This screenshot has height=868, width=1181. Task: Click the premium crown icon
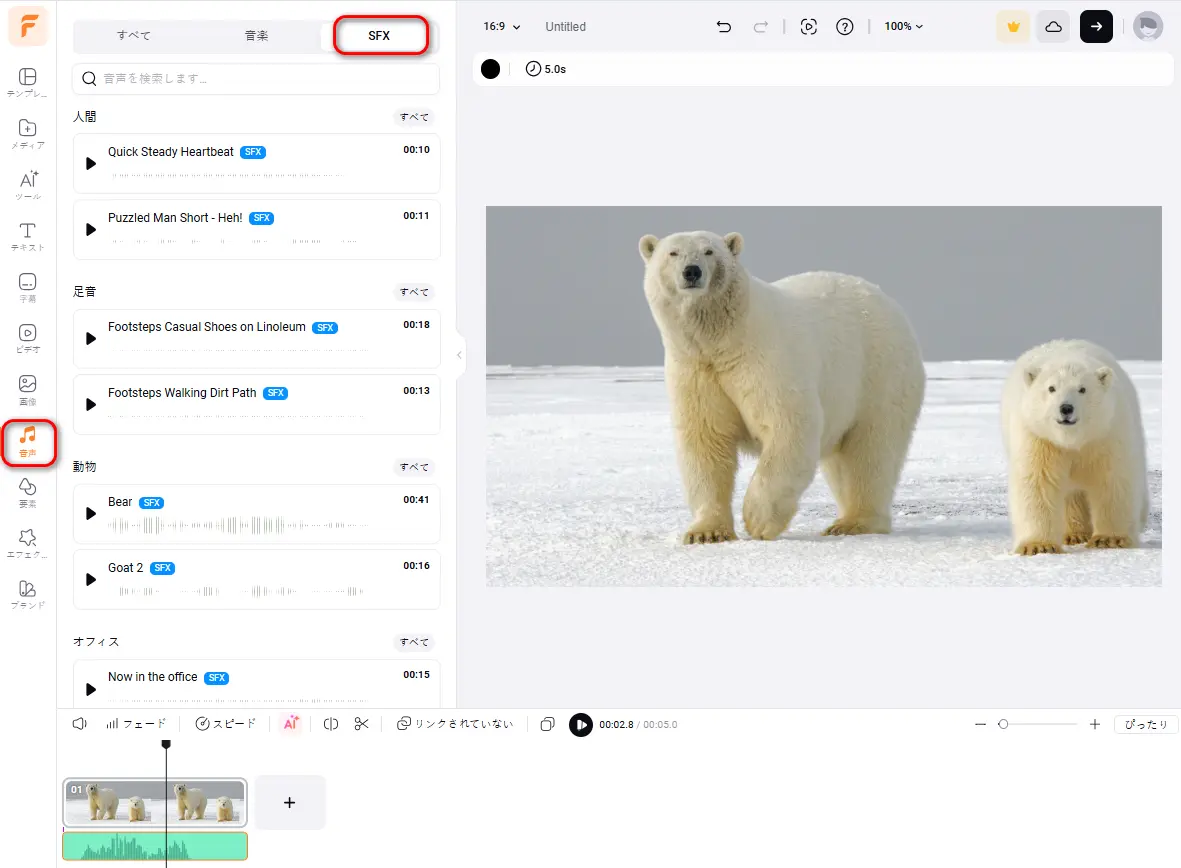(x=1013, y=27)
